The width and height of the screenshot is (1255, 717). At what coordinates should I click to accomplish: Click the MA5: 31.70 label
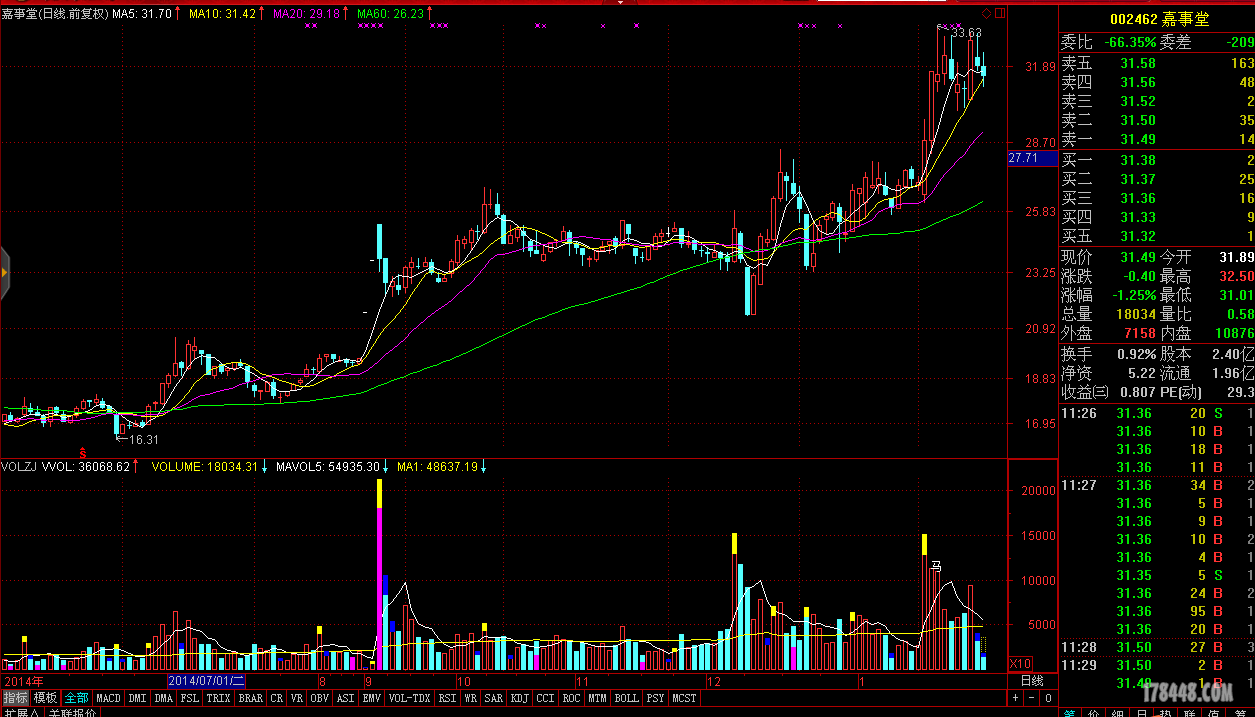coord(142,14)
